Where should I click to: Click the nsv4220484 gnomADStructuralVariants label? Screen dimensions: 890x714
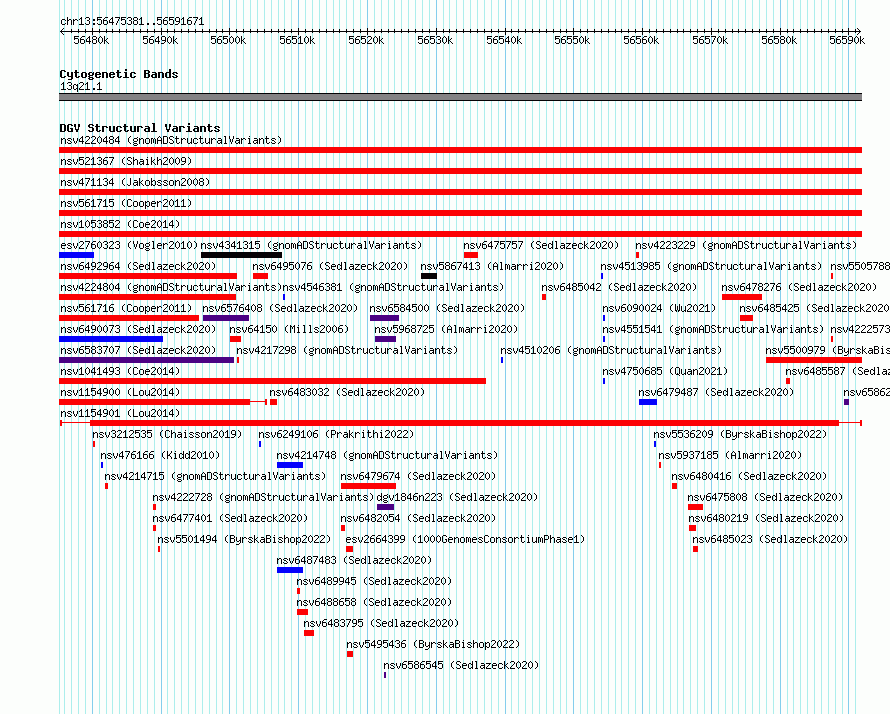pos(171,140)
